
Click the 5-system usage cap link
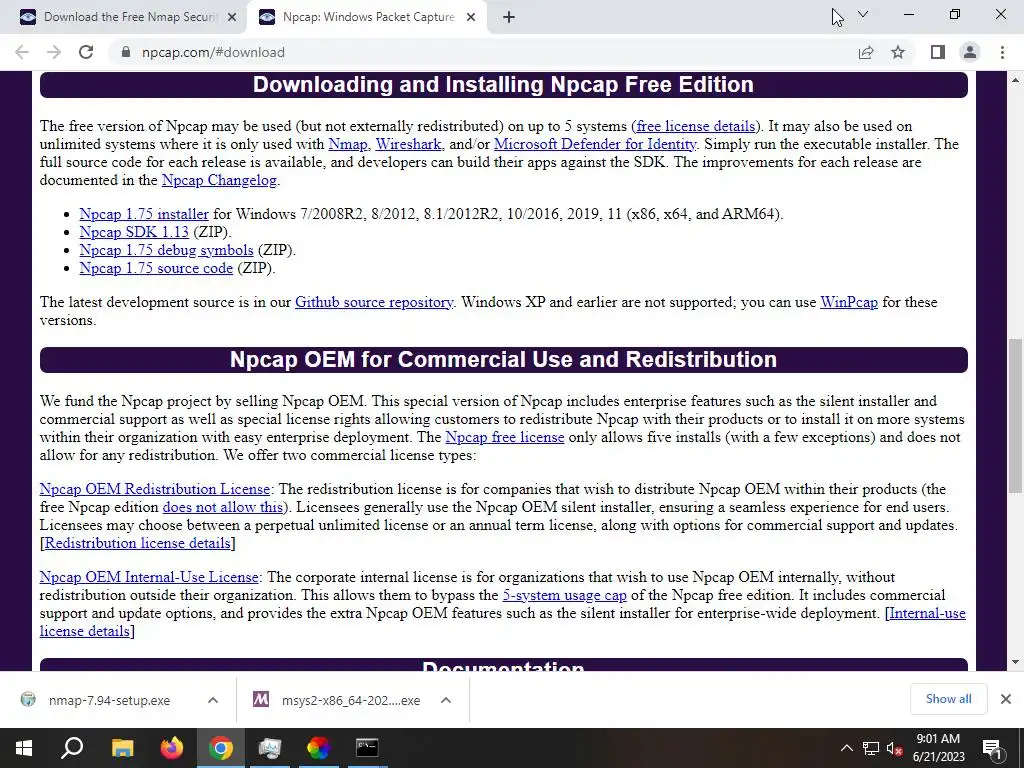tap(564, 596)
